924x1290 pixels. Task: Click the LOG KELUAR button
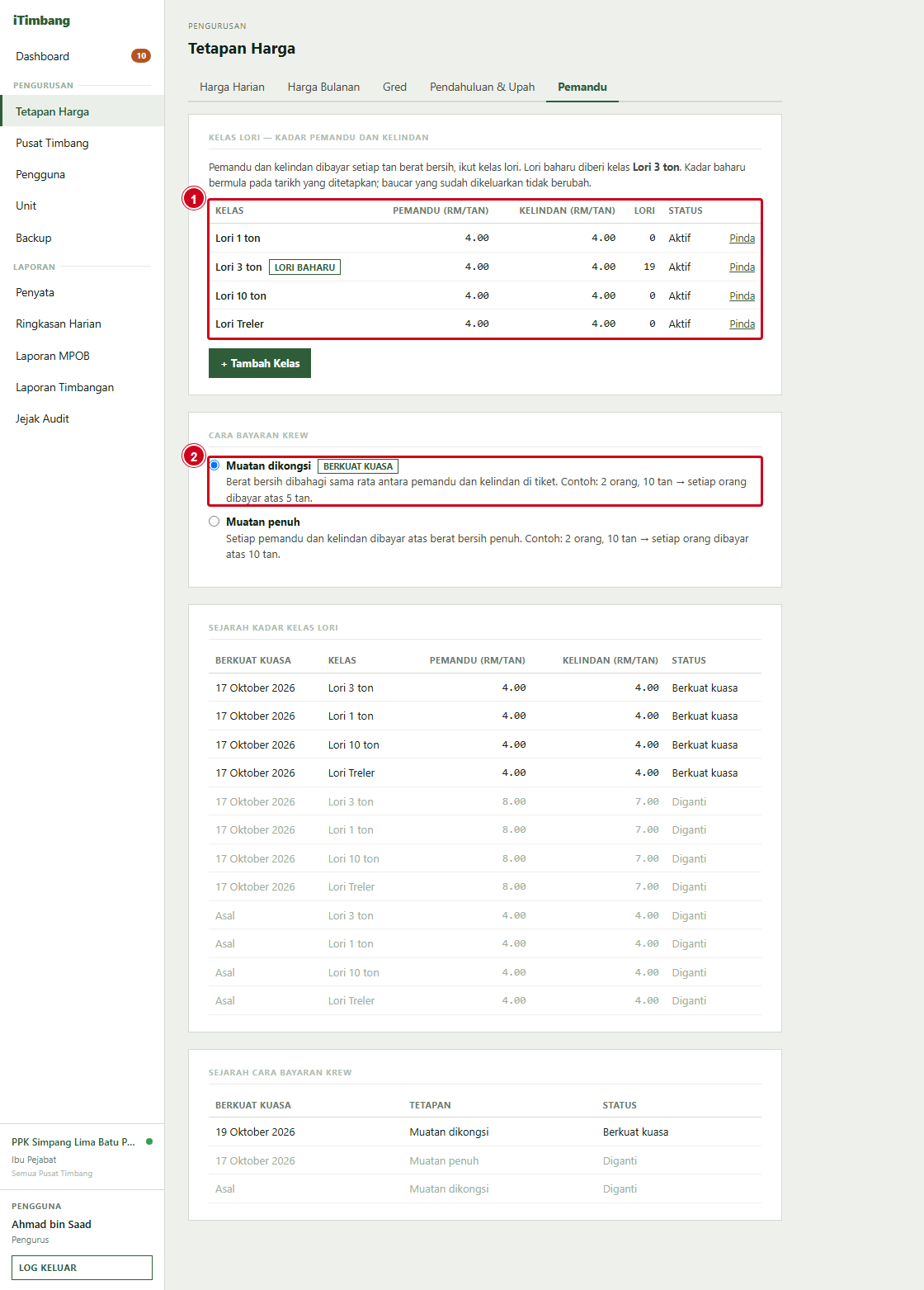(82, 1268)
